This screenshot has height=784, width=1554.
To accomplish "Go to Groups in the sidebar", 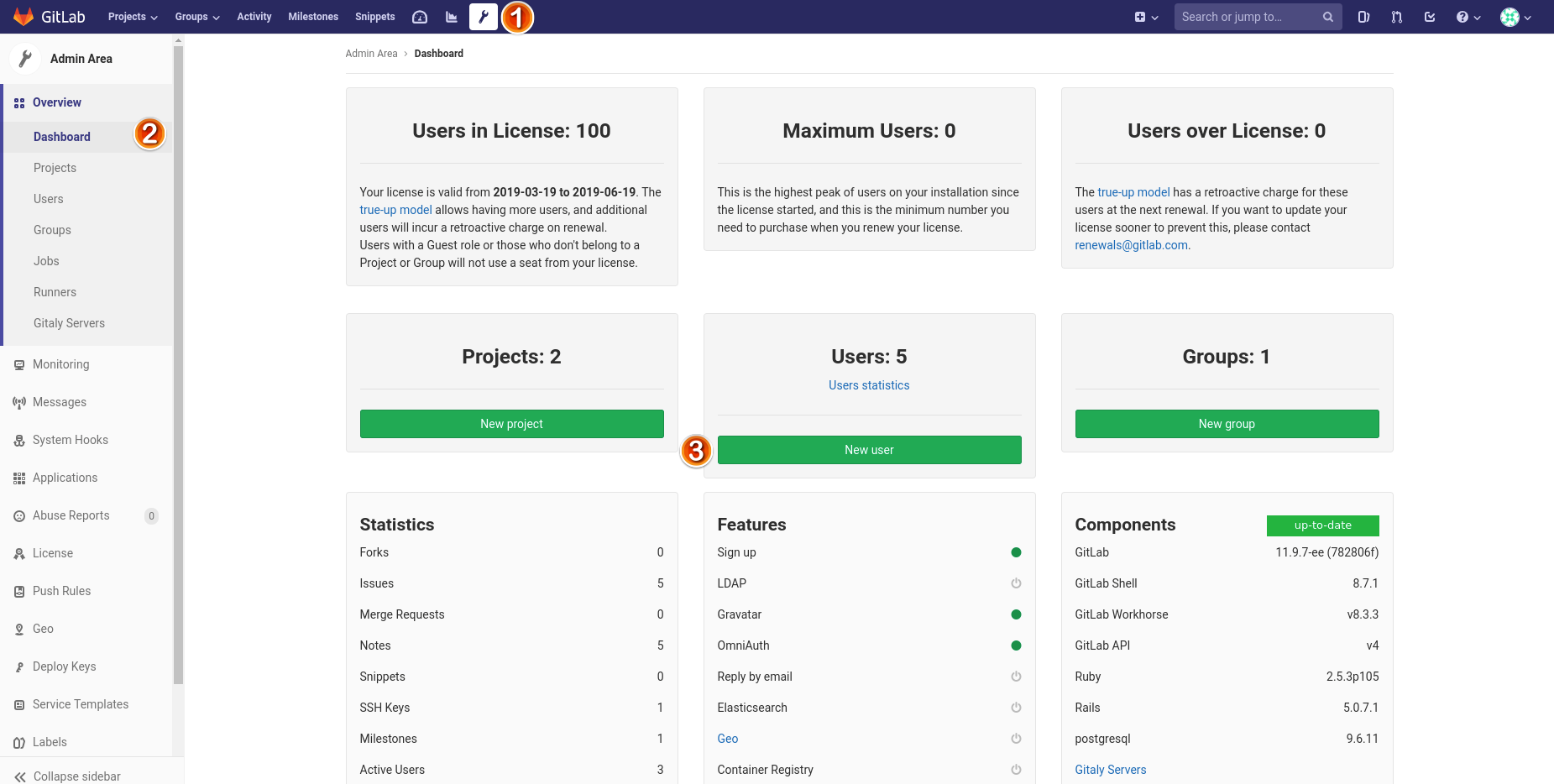I will (x=52, y=230).
